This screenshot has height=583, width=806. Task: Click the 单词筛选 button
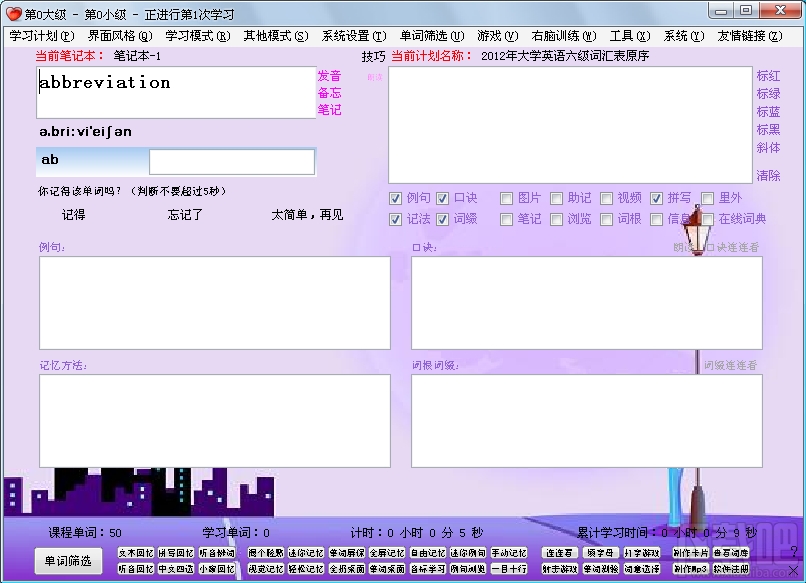(68, 560)
